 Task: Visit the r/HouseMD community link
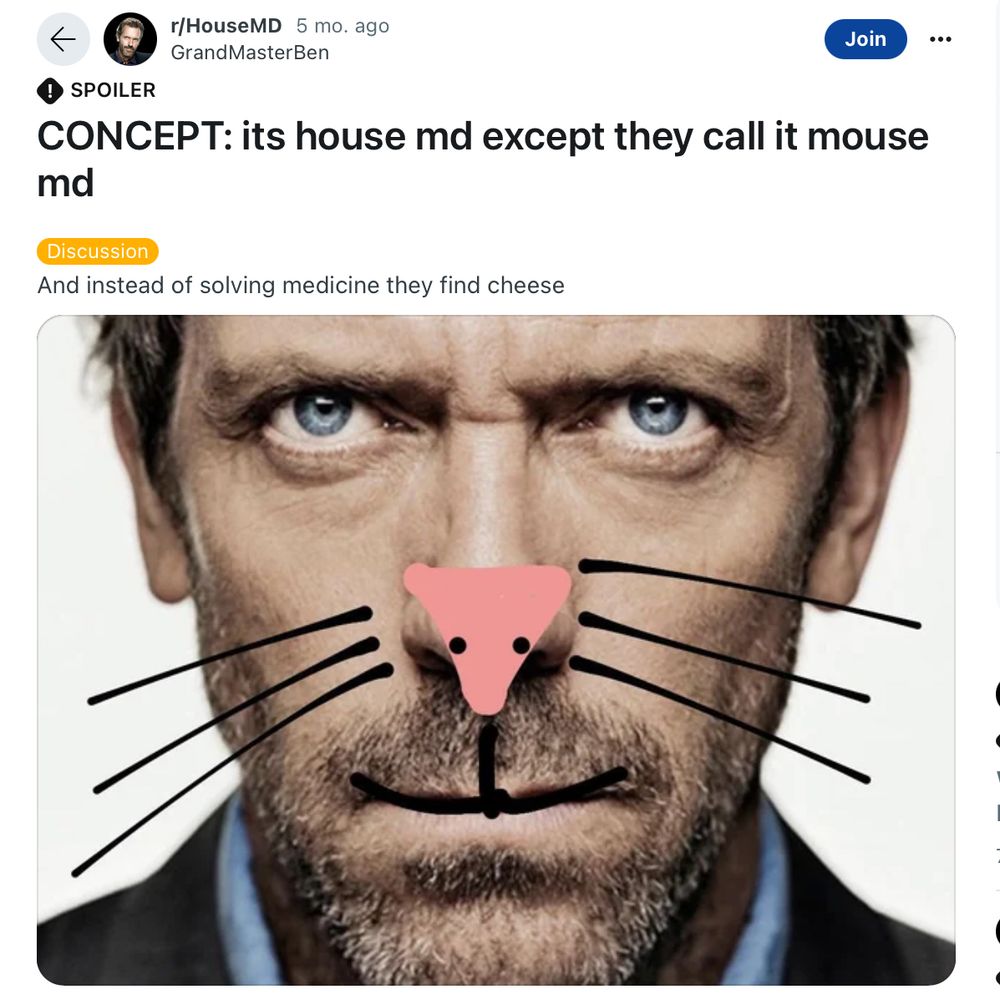click(x=226, y=26)
